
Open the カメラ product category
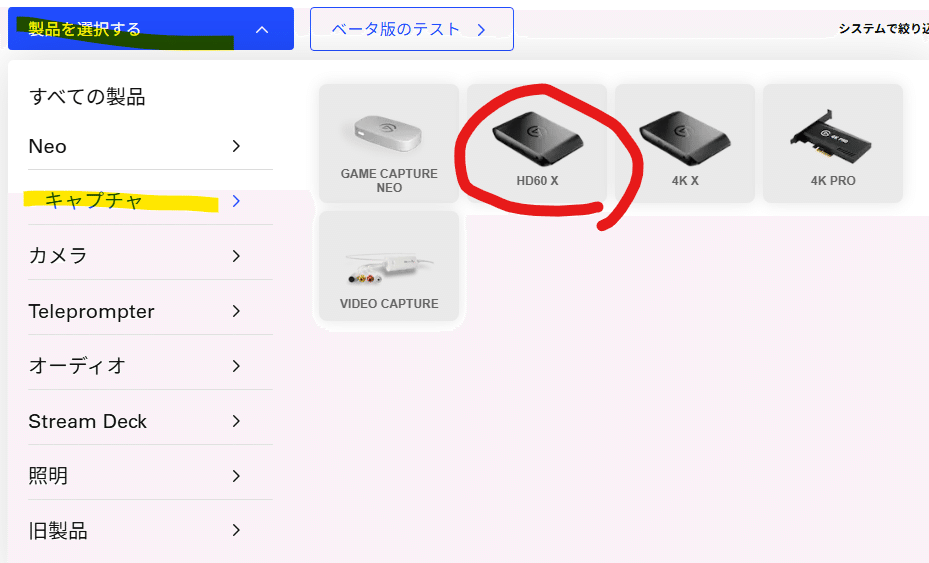[x=150, y=256]
